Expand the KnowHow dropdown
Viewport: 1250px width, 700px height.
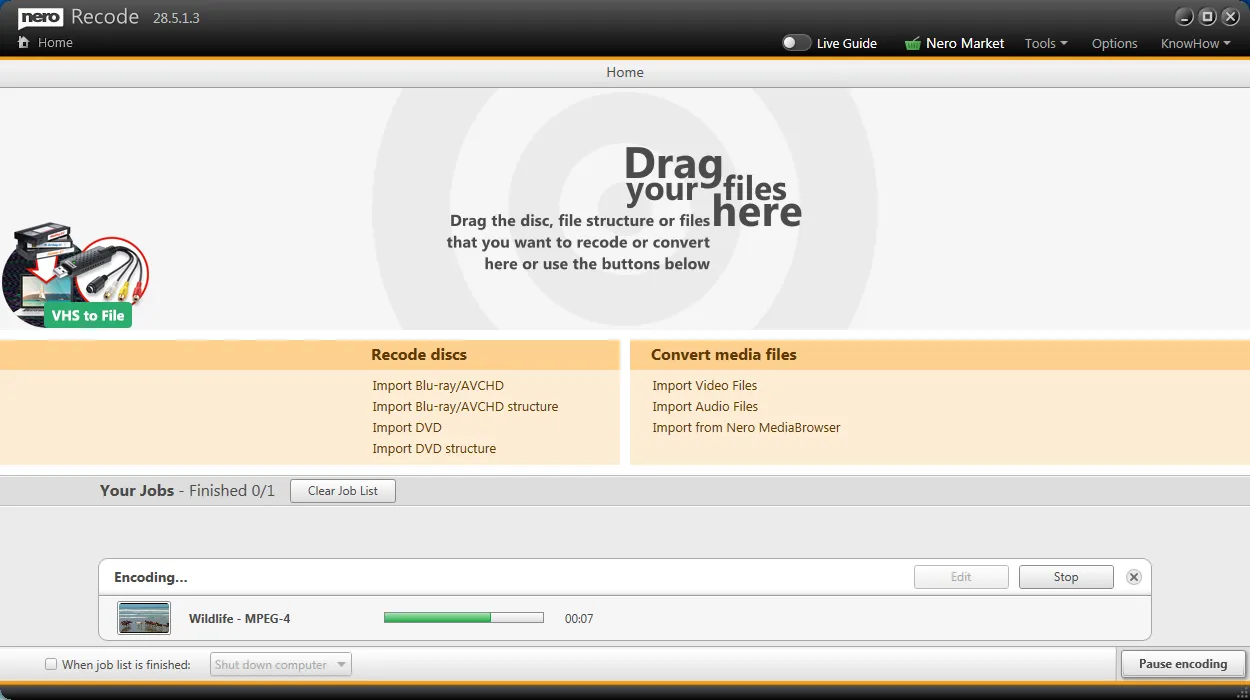point(1194,43)
